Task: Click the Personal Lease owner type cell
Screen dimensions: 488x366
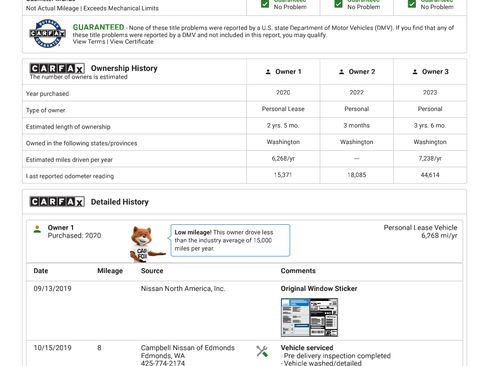Action: click(283, 109)
